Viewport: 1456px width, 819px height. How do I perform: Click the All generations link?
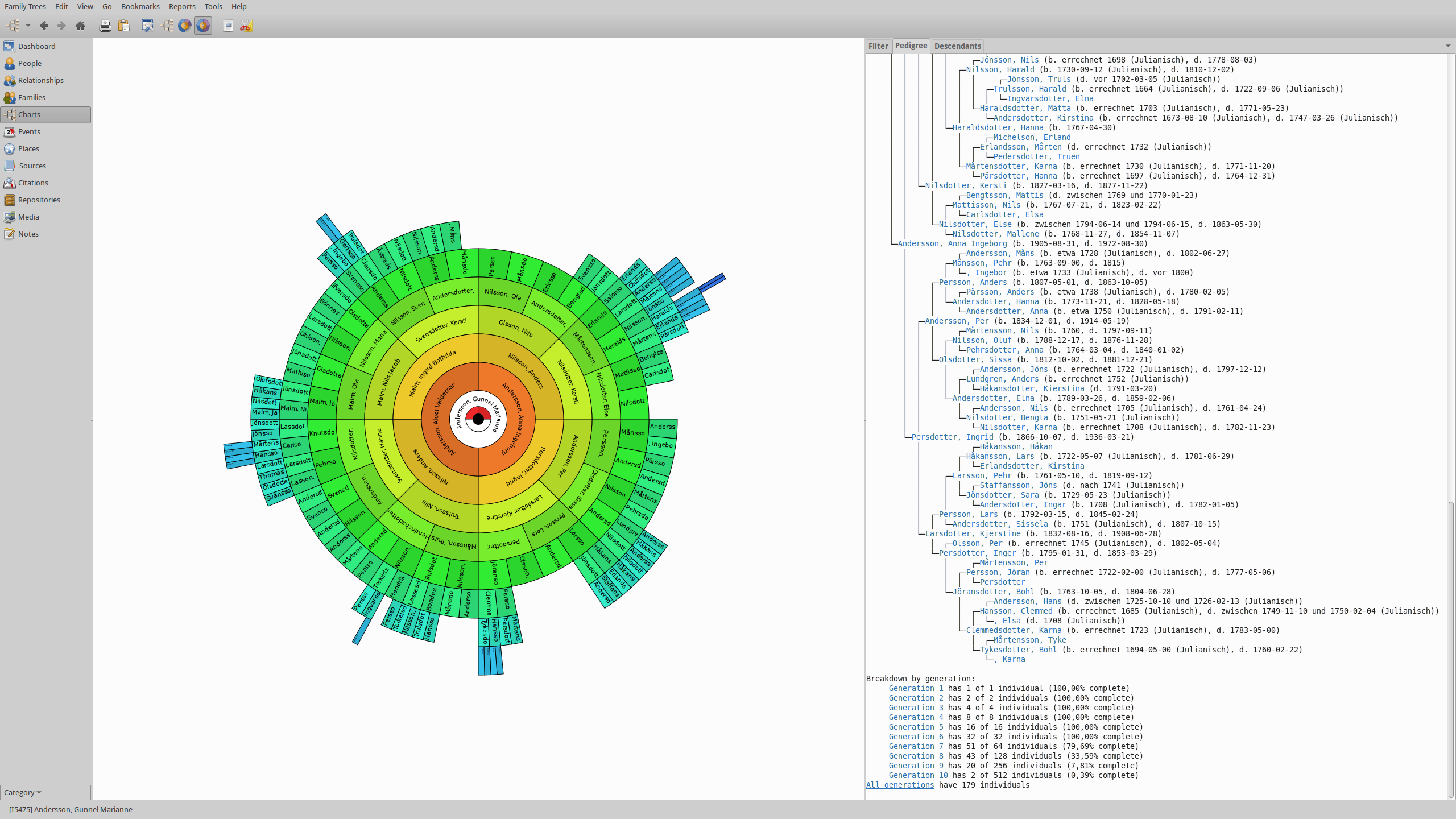pos(900,785)
